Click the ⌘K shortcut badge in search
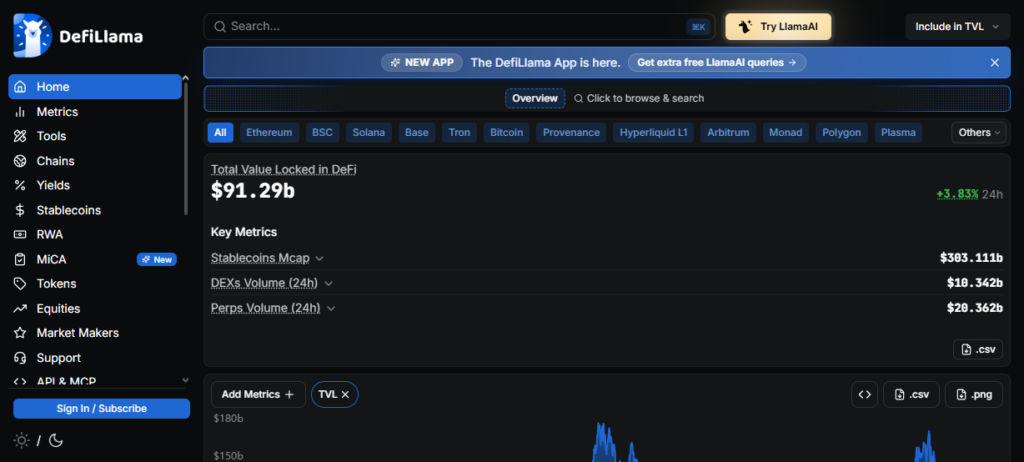 698,27
